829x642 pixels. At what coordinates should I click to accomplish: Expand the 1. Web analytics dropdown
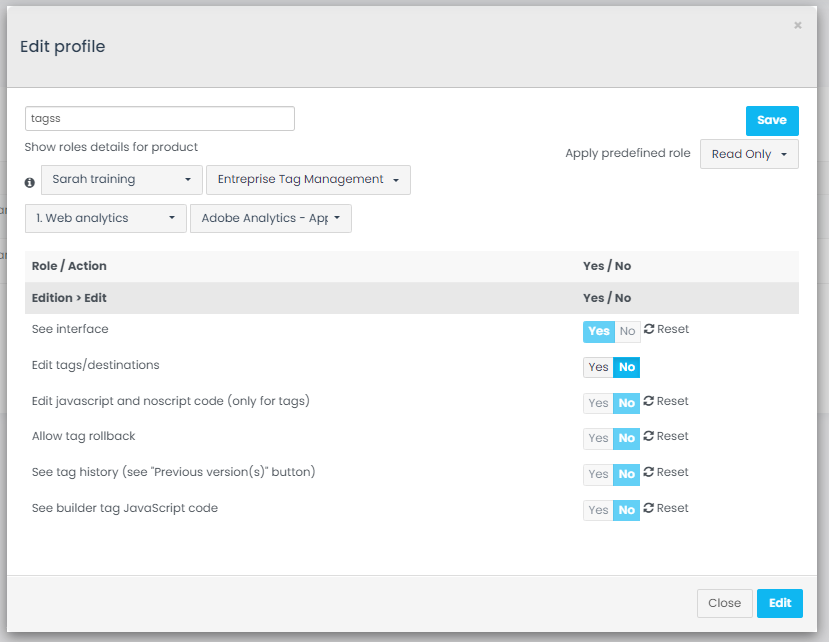(x=105, y=218)
